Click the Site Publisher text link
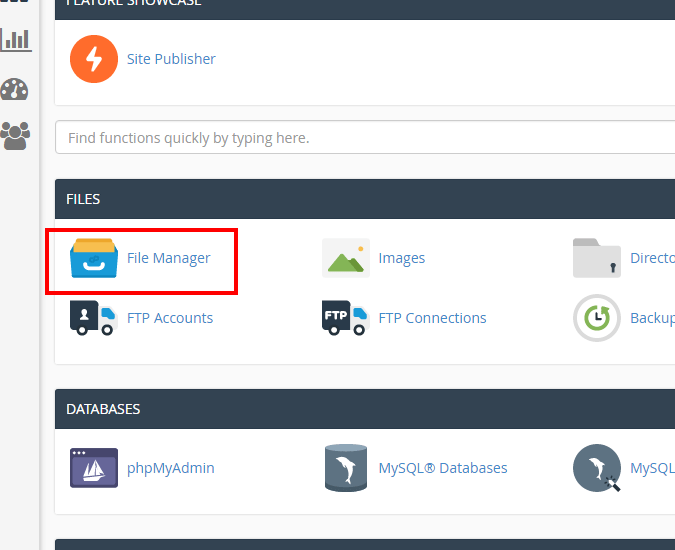This screenshot has width=675, height=550. tap(171, 59)
